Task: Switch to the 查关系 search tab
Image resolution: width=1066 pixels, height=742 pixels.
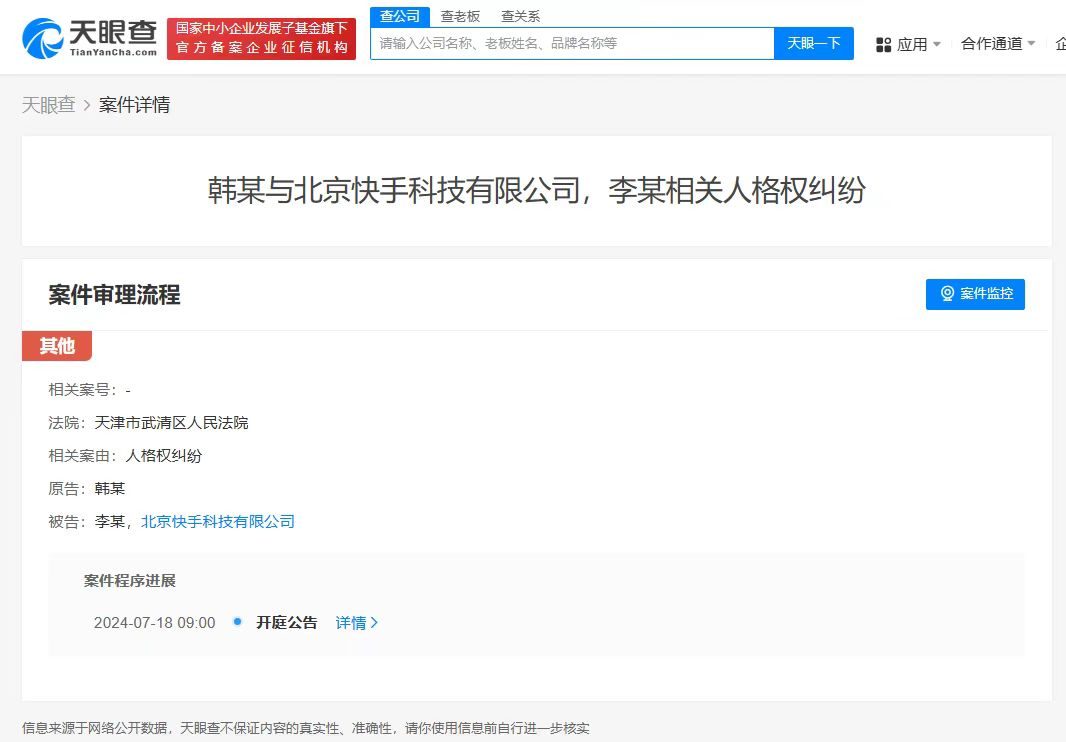Action: (521, 16)
